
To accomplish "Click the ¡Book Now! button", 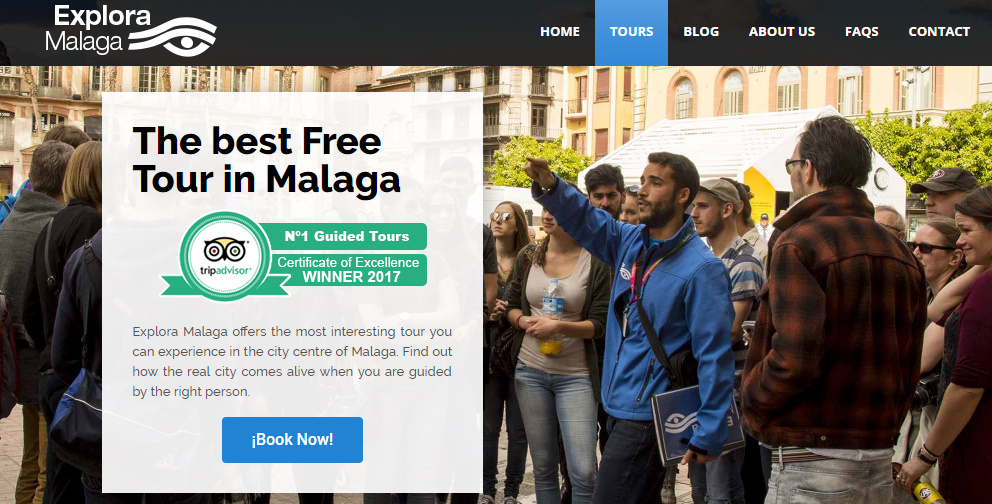I will pos(292,439).
